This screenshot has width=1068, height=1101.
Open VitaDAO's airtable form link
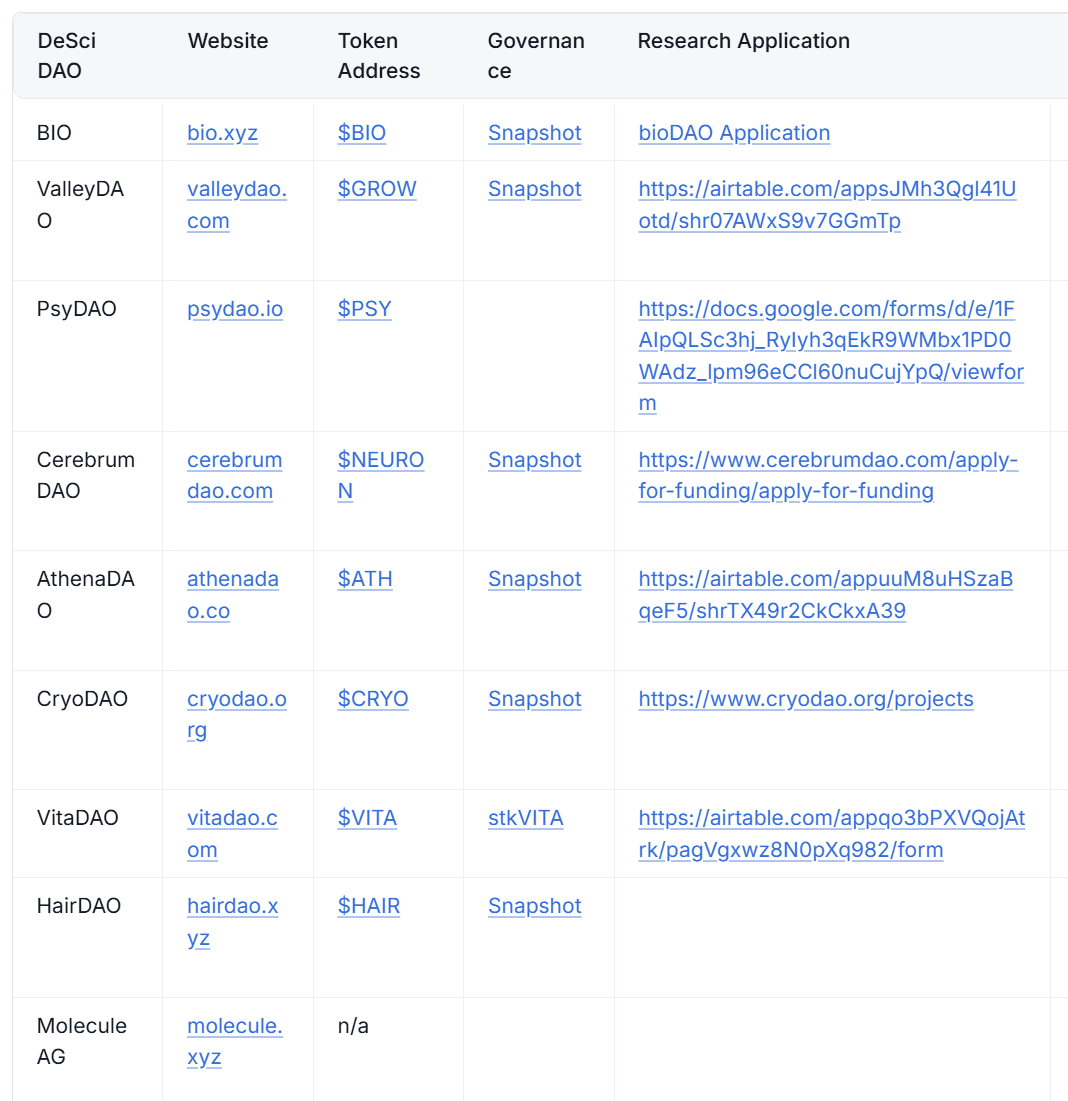[x=831, y=833]
